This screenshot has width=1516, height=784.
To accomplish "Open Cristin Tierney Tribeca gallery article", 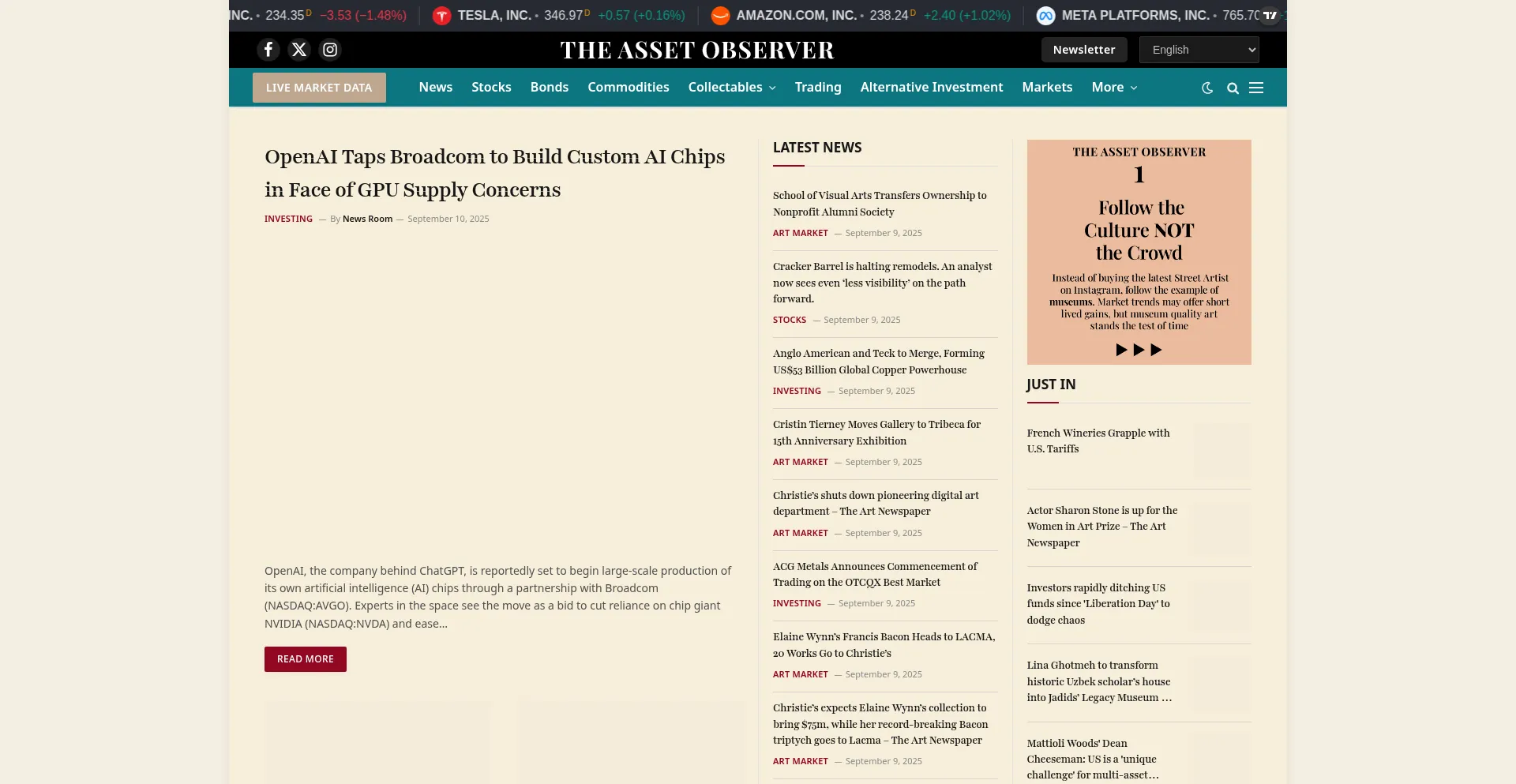I will click(876, 433).
